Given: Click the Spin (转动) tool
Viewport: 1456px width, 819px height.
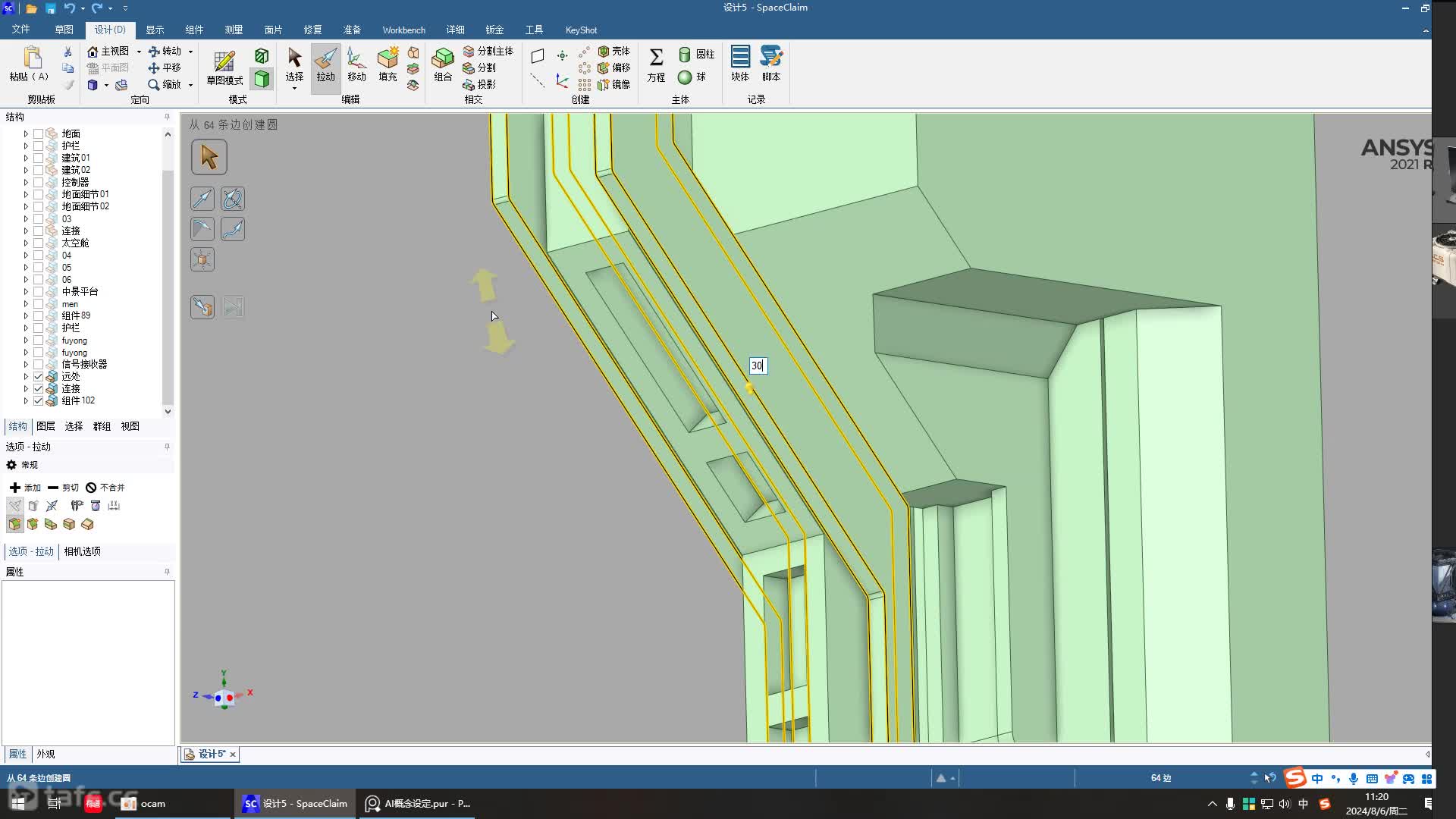Looking at the screenshot, I should [165, 51].
